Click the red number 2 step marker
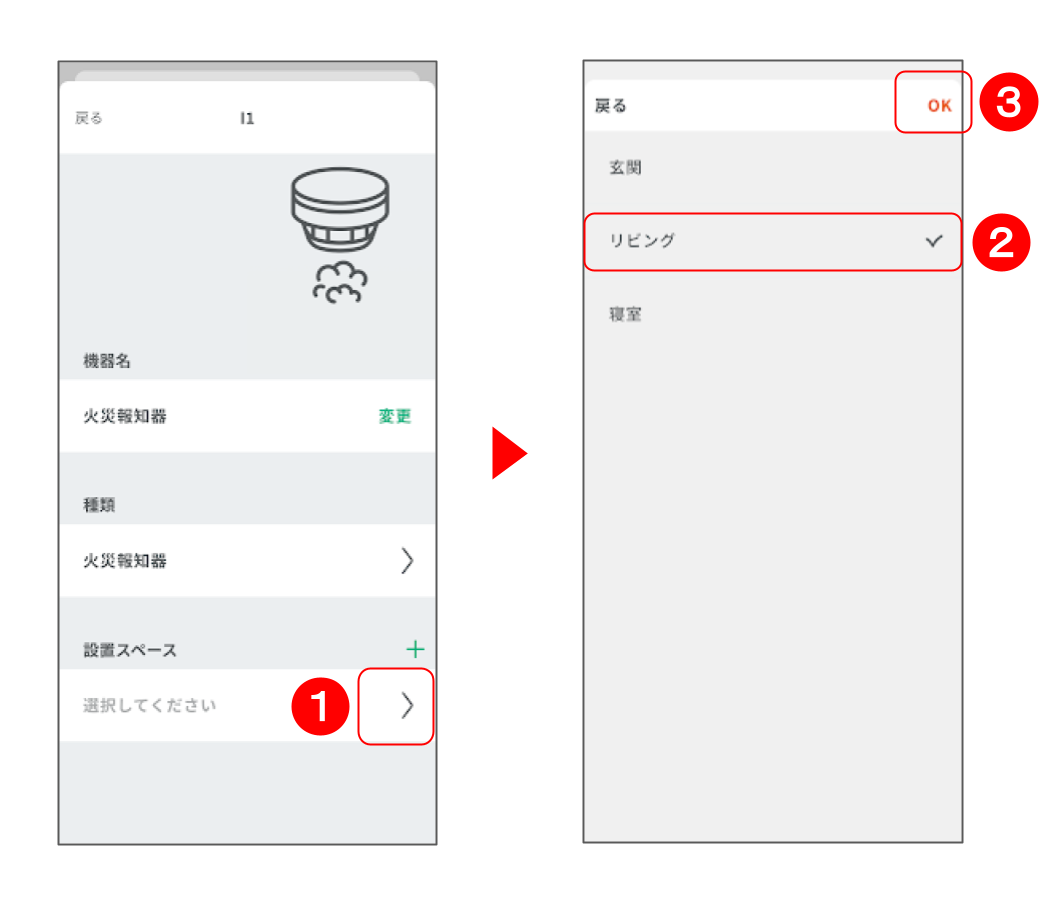The image size is (1058, 906). (1001, 242)
